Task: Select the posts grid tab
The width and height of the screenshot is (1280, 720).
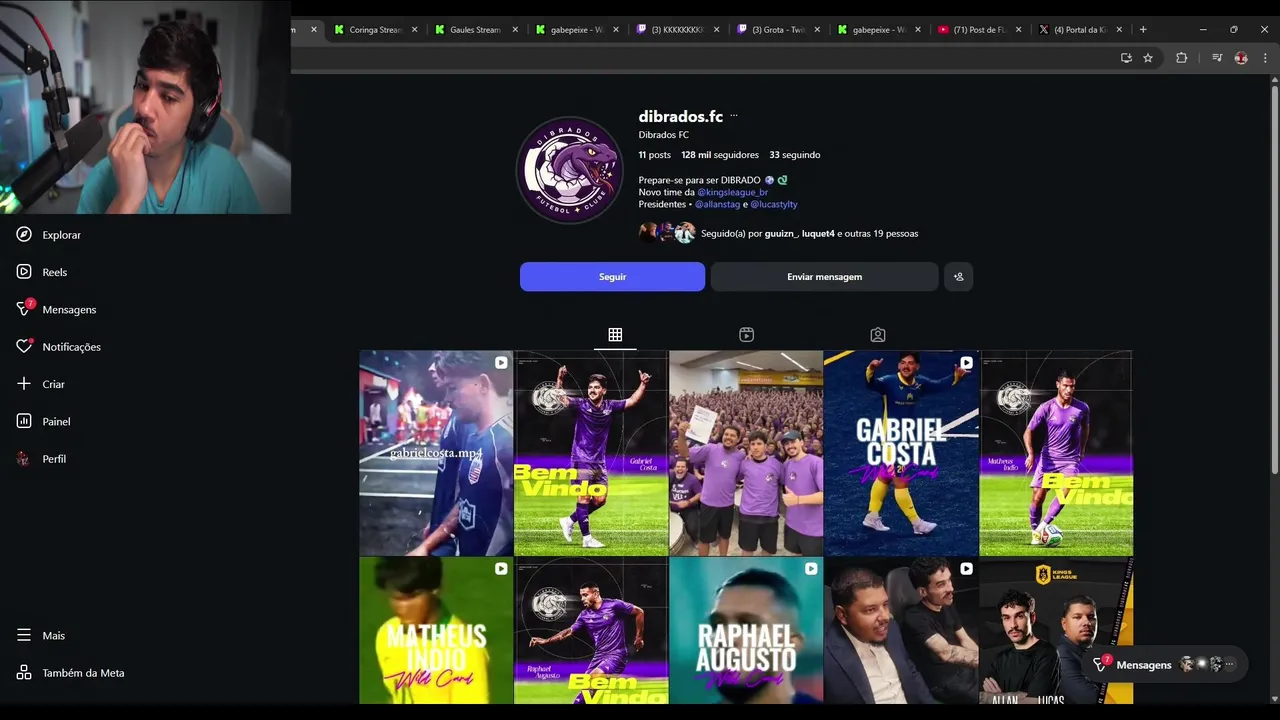Action: [x=615, y=335]
